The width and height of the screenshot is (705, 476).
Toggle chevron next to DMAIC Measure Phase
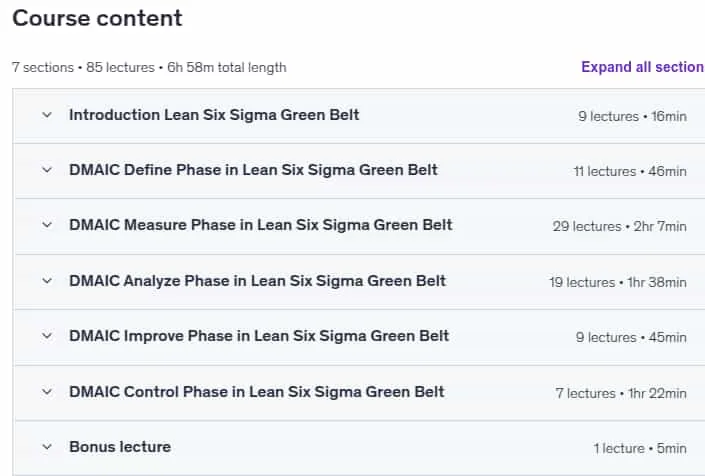click(x=47, y=225)
